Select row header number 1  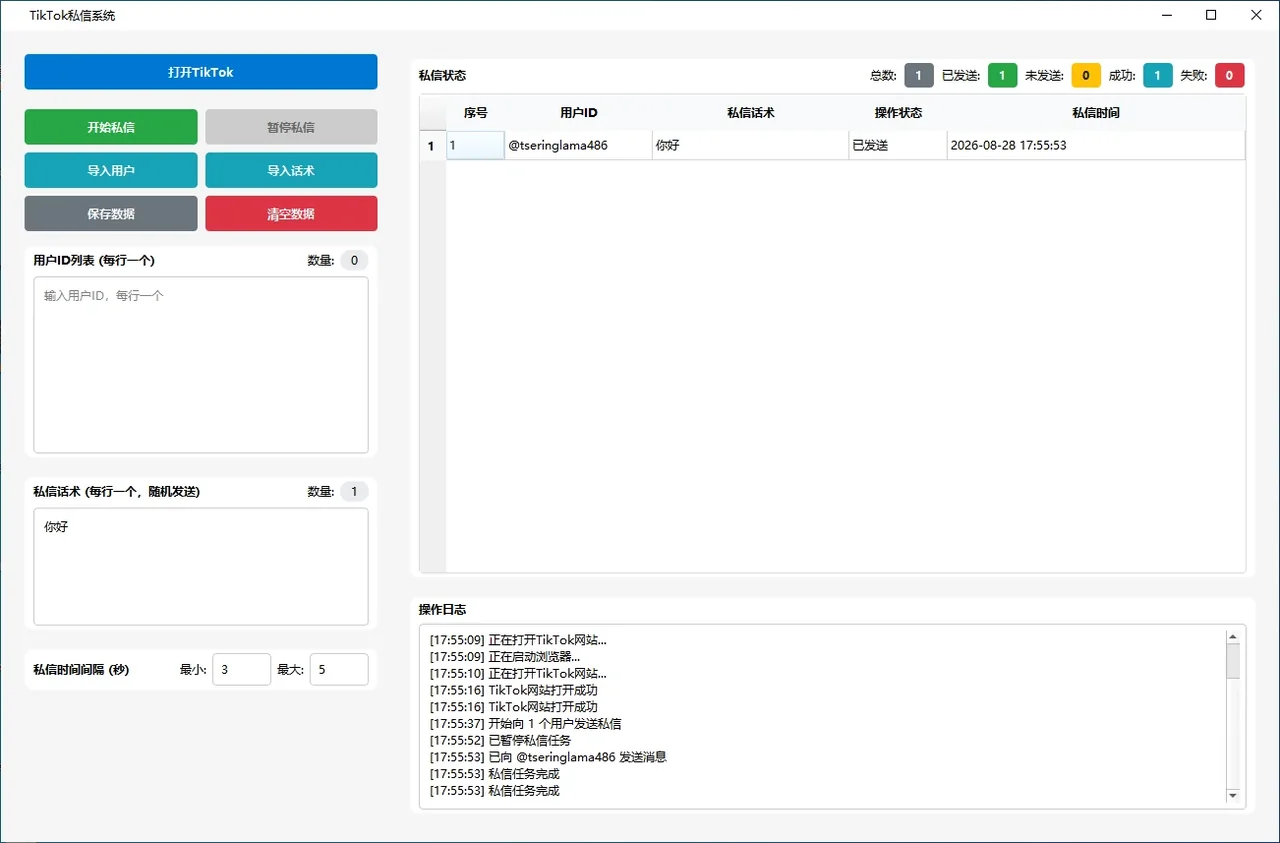click(432, 146)
